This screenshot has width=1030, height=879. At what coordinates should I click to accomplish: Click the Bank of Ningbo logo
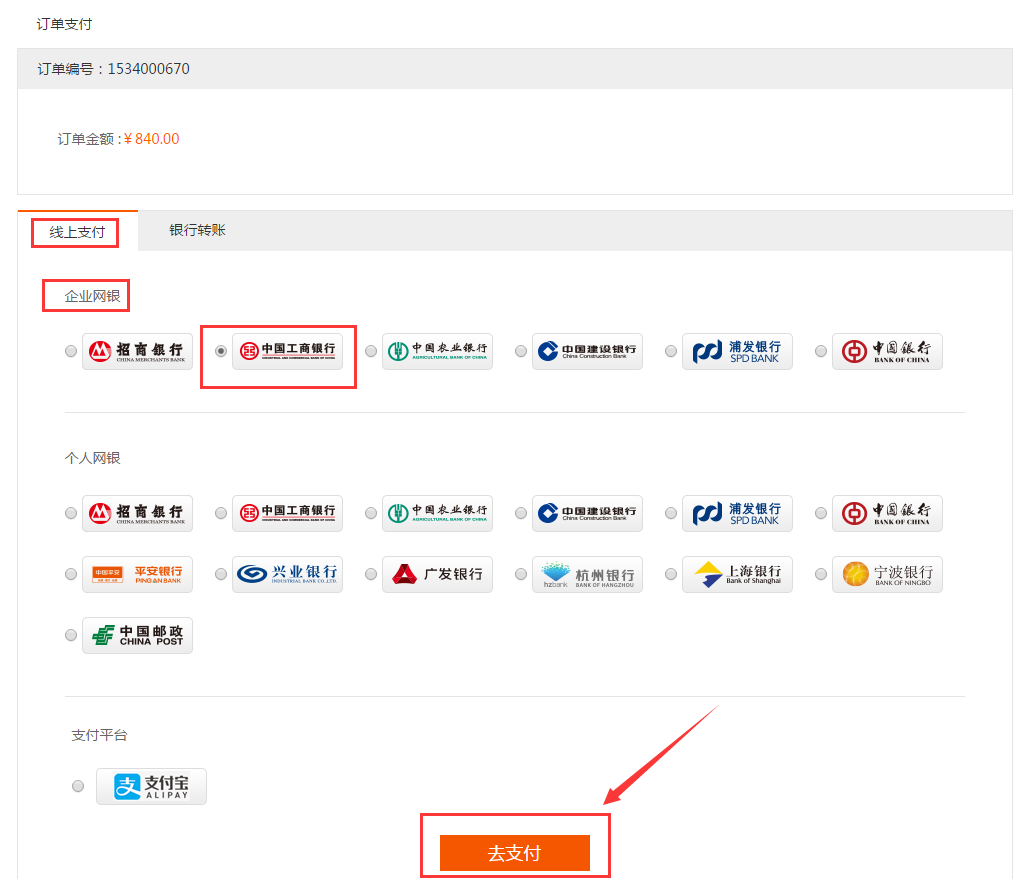pos(887,574)
